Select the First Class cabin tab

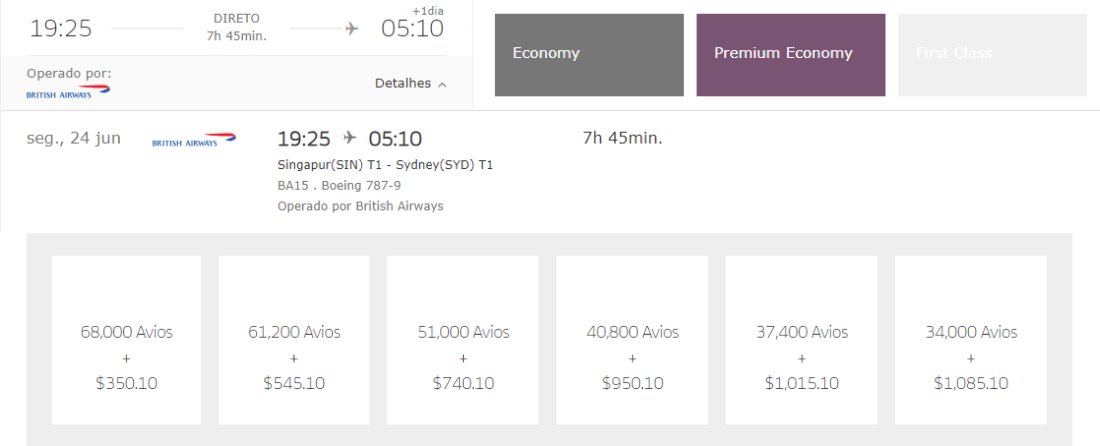tap(993, 55)
